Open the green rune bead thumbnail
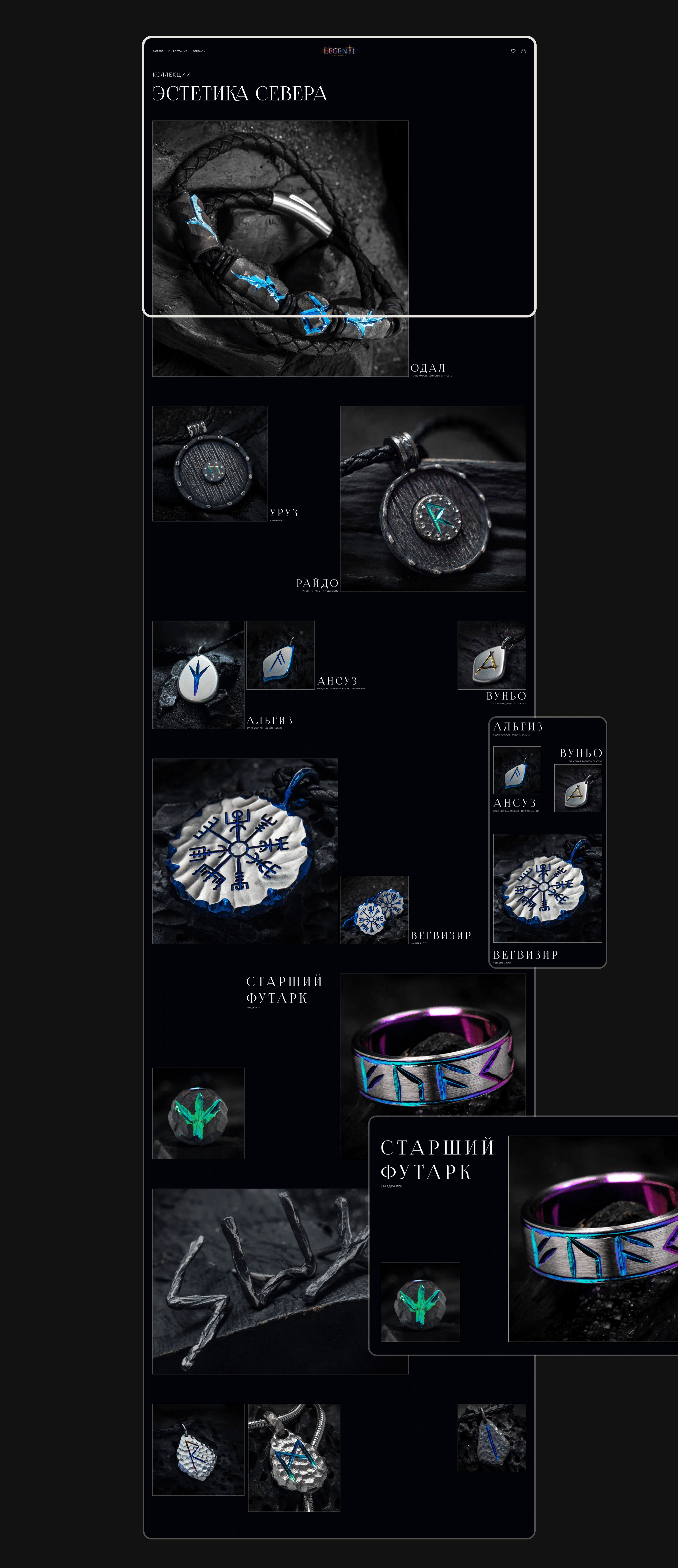678x1568 pixels. tap(199, 1113)
